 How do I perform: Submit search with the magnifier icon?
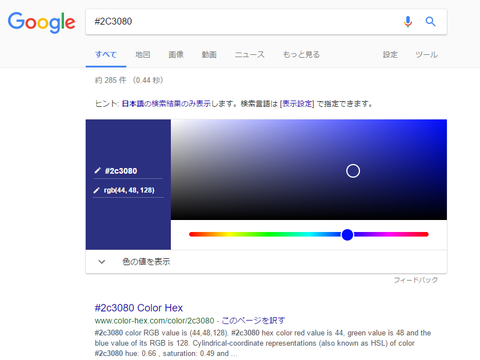point(430,22)
